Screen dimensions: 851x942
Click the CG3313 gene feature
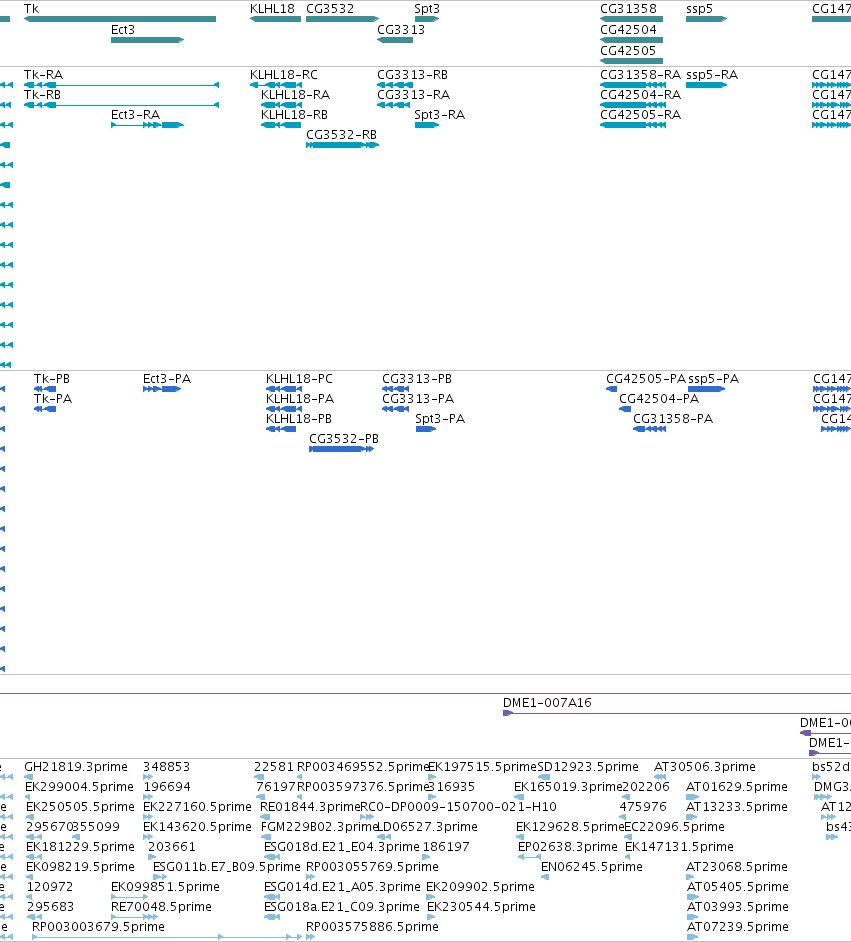point(395,40)
